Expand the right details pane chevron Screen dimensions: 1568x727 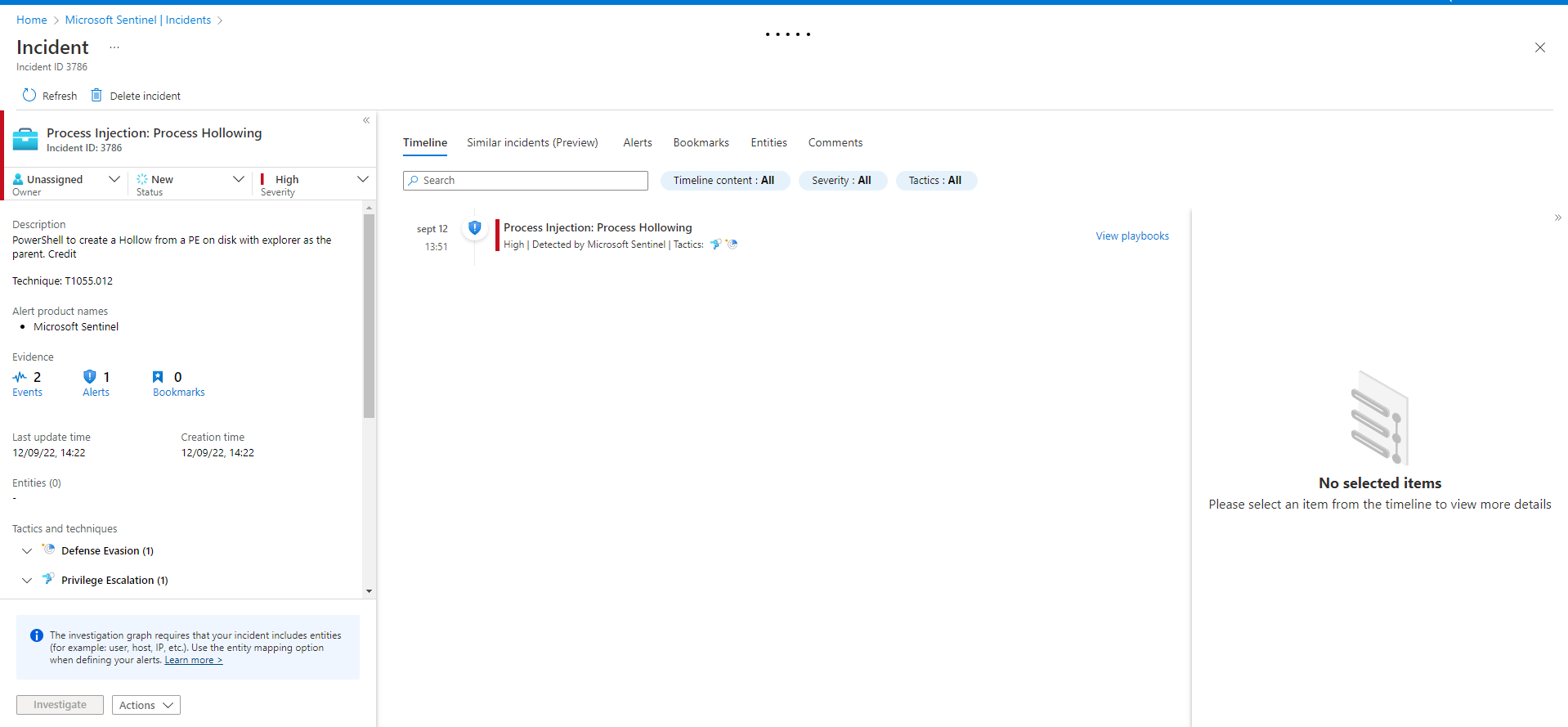pos(1557,218)
